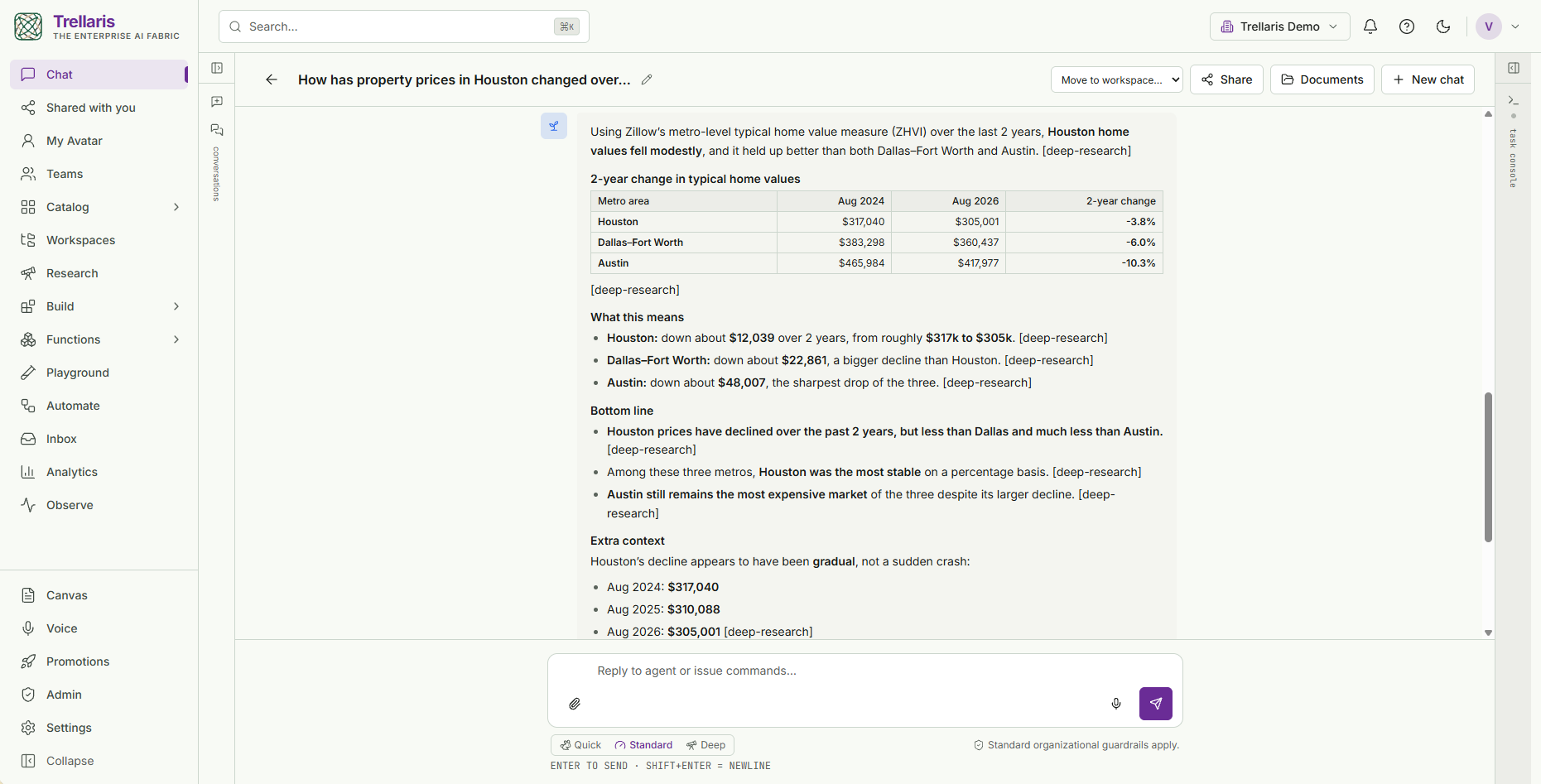Viewport: 1541px width, 784px height.
Task: Open the Inbox page
Action: pyautogui.click(x=99, y=439)
